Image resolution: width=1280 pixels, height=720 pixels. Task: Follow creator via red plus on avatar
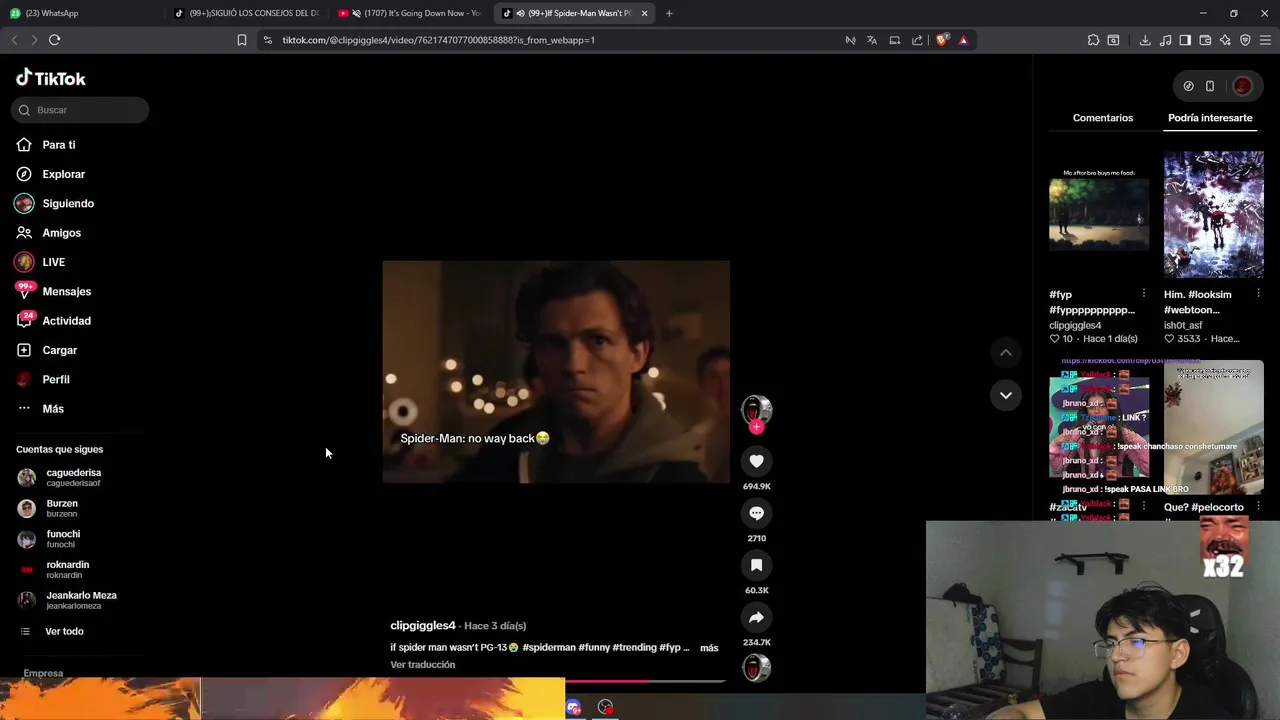click(757, 427)
